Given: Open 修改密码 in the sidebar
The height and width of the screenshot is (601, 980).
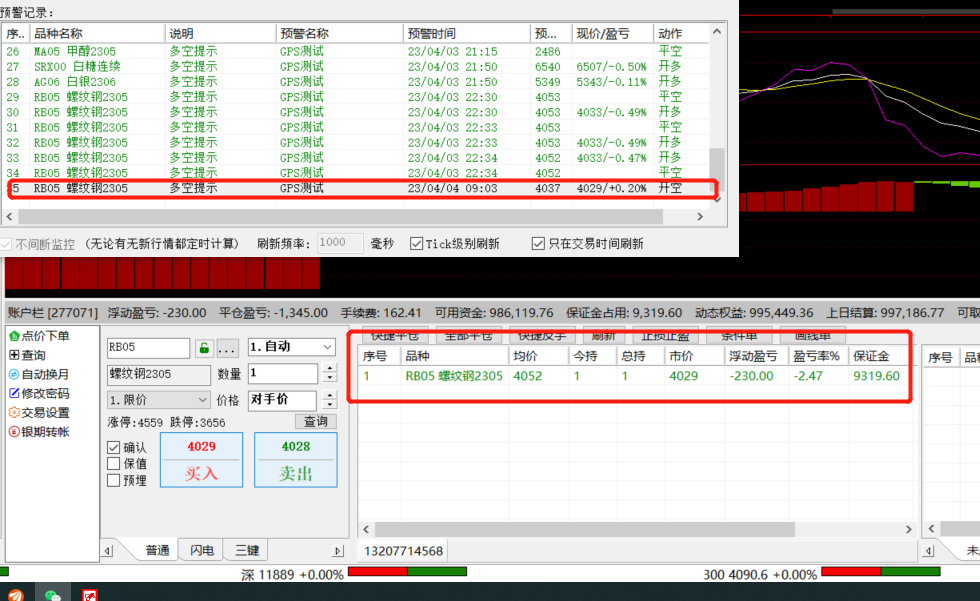Looking at the screenshot, I should (45, 393).
